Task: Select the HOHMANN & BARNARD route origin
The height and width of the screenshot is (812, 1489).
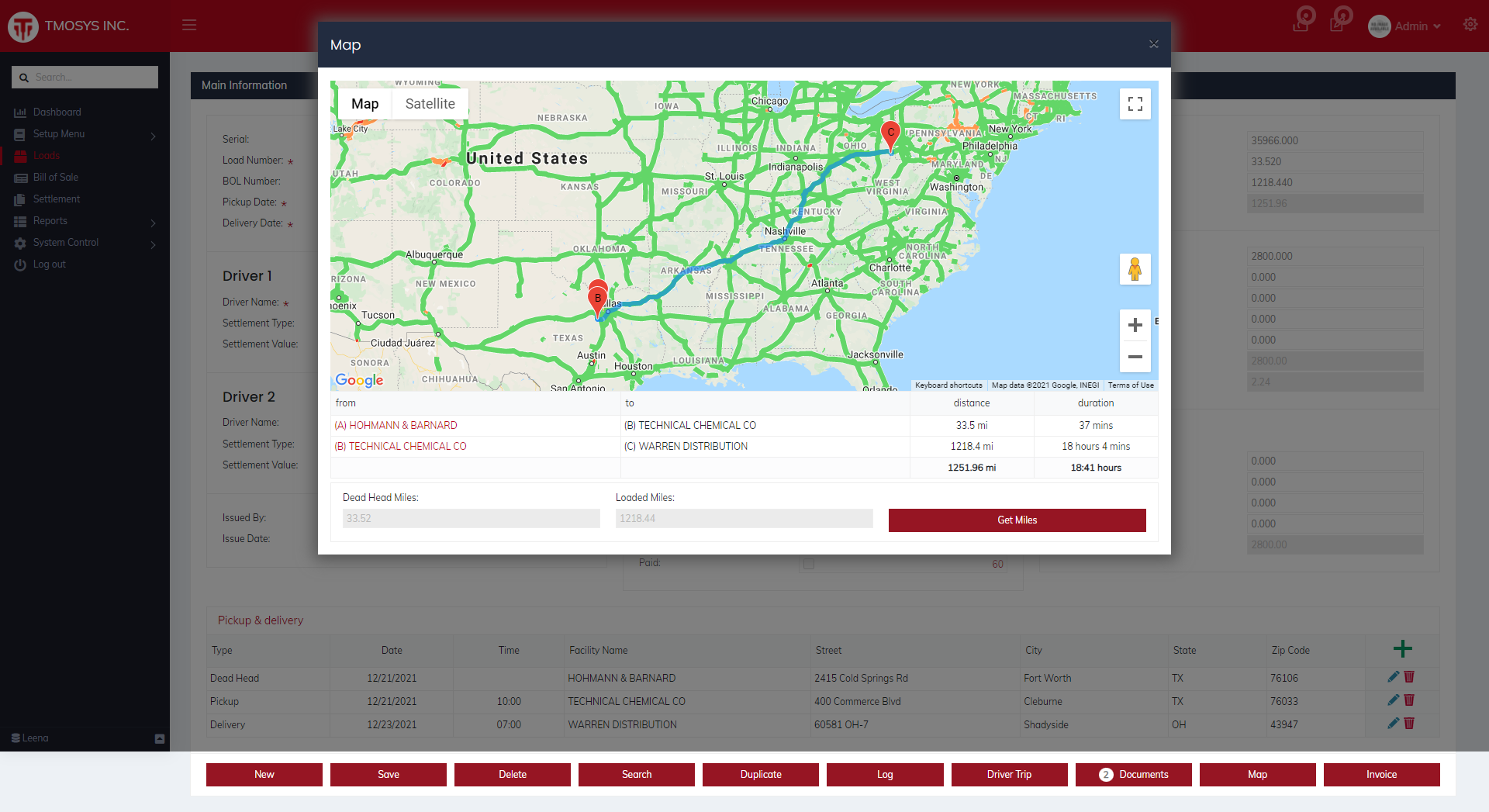Action: [396, 426]
